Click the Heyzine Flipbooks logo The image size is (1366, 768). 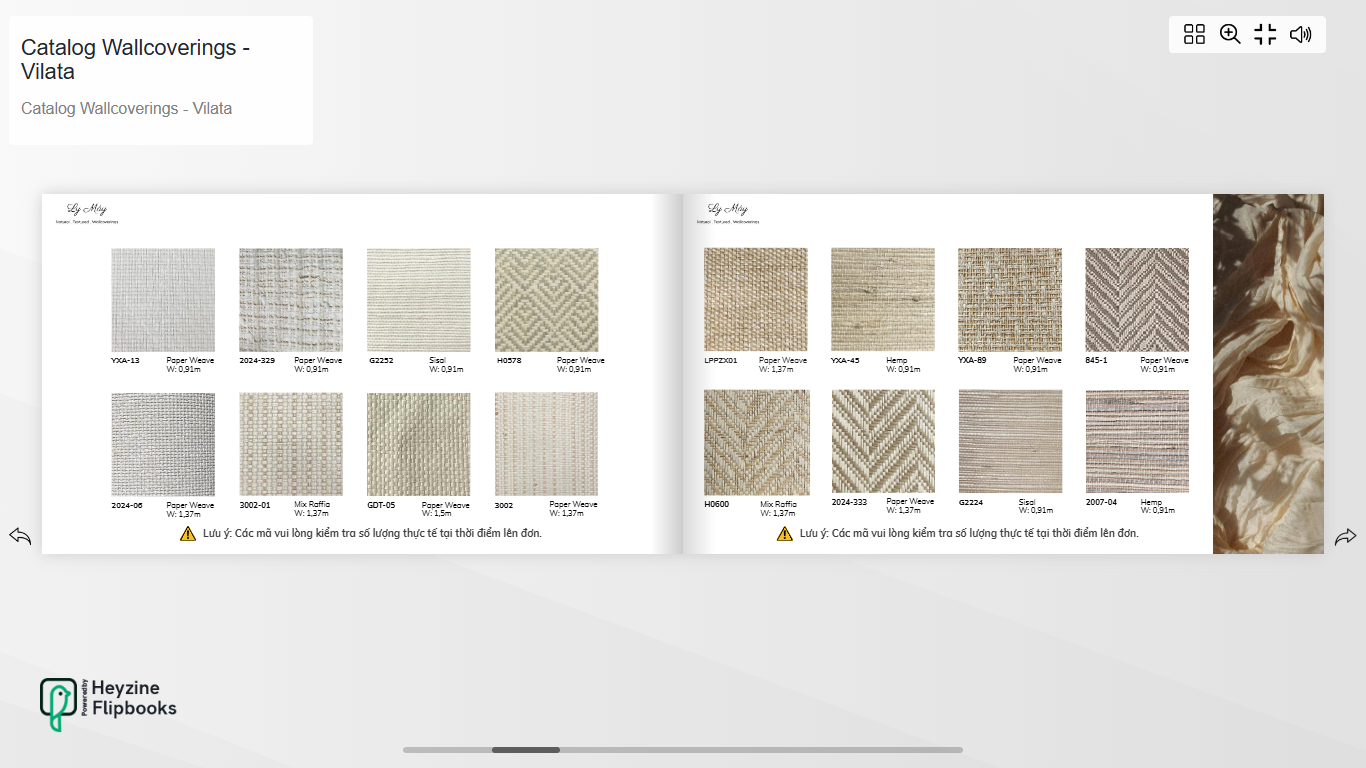tap(108, 704)
